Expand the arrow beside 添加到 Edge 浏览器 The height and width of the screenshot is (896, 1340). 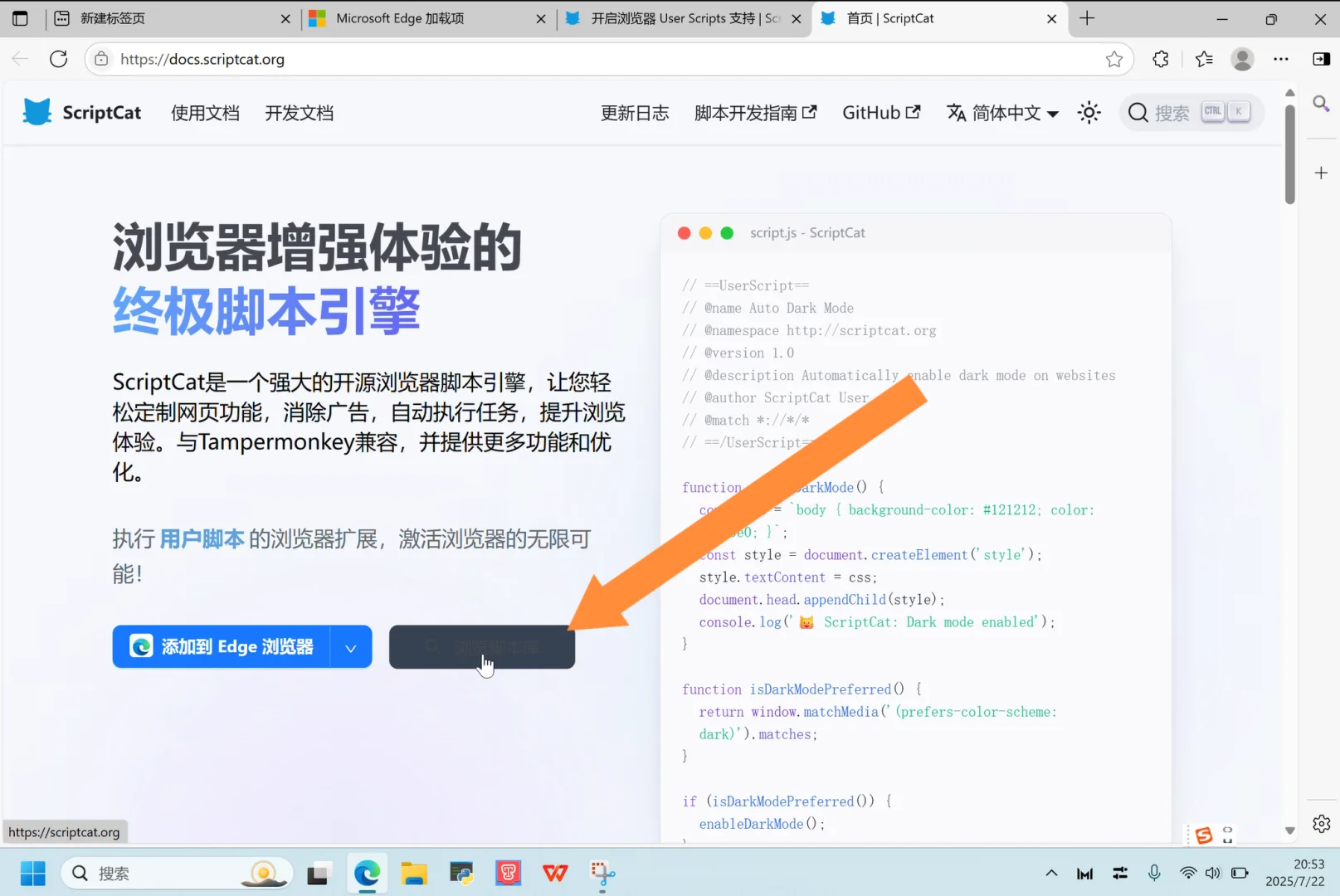pyautogui.click(x=350, y=646)
